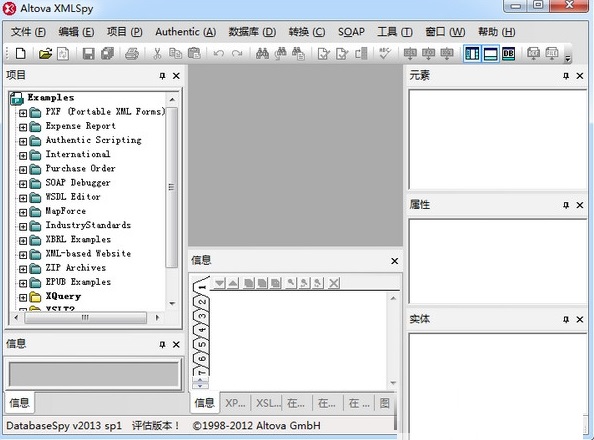
Task: Expand the Expense Report folder
Action: coord(23,127)
